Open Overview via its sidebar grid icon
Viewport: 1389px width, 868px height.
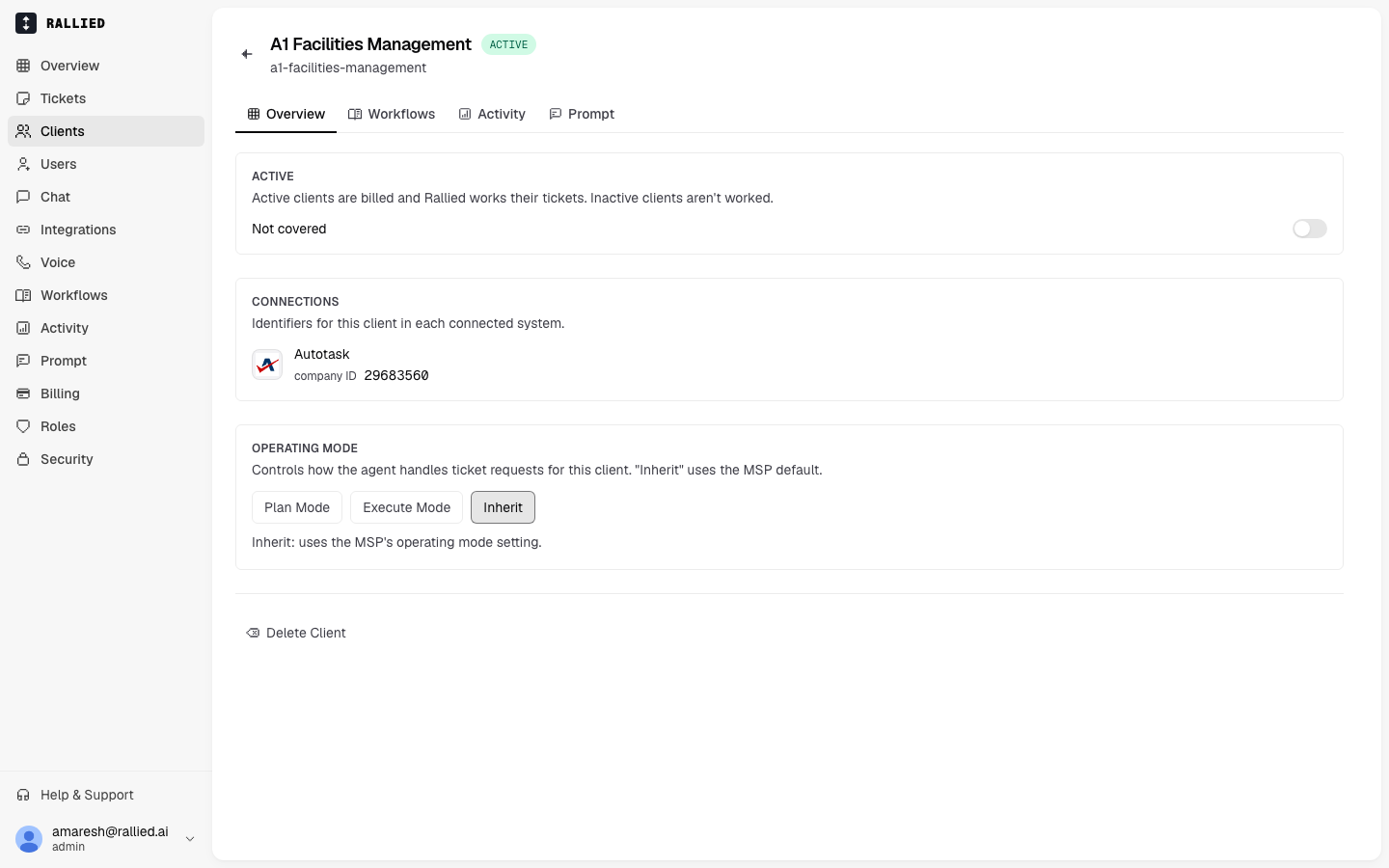pyautogui.click(x=23, y=66)
